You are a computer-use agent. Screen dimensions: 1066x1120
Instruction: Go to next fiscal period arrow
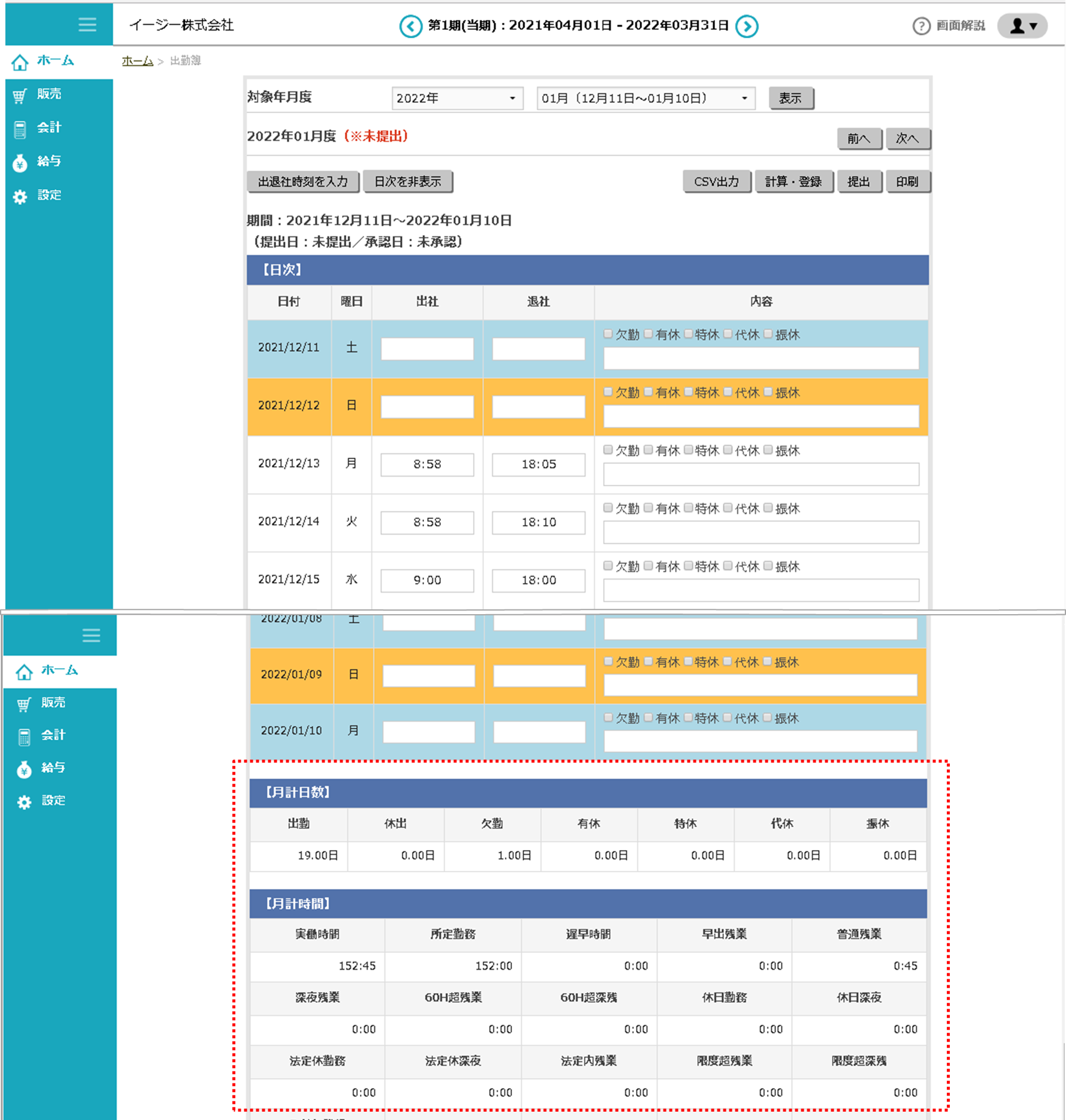747,26
